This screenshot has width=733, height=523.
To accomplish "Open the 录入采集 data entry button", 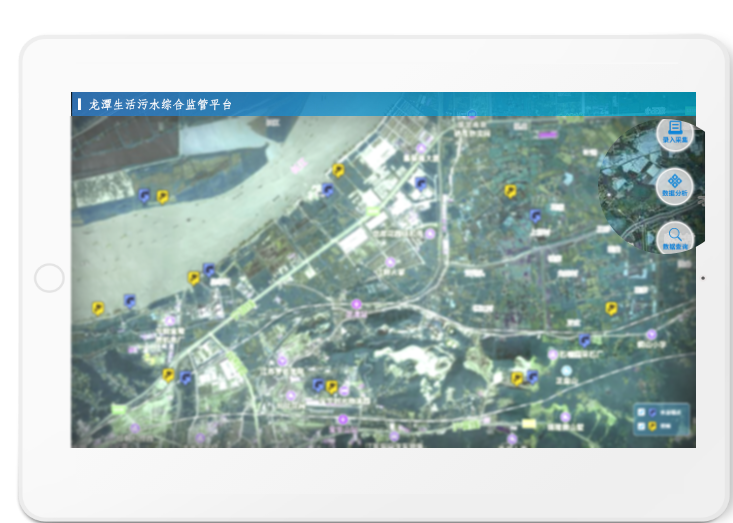I will pos(675,134).
